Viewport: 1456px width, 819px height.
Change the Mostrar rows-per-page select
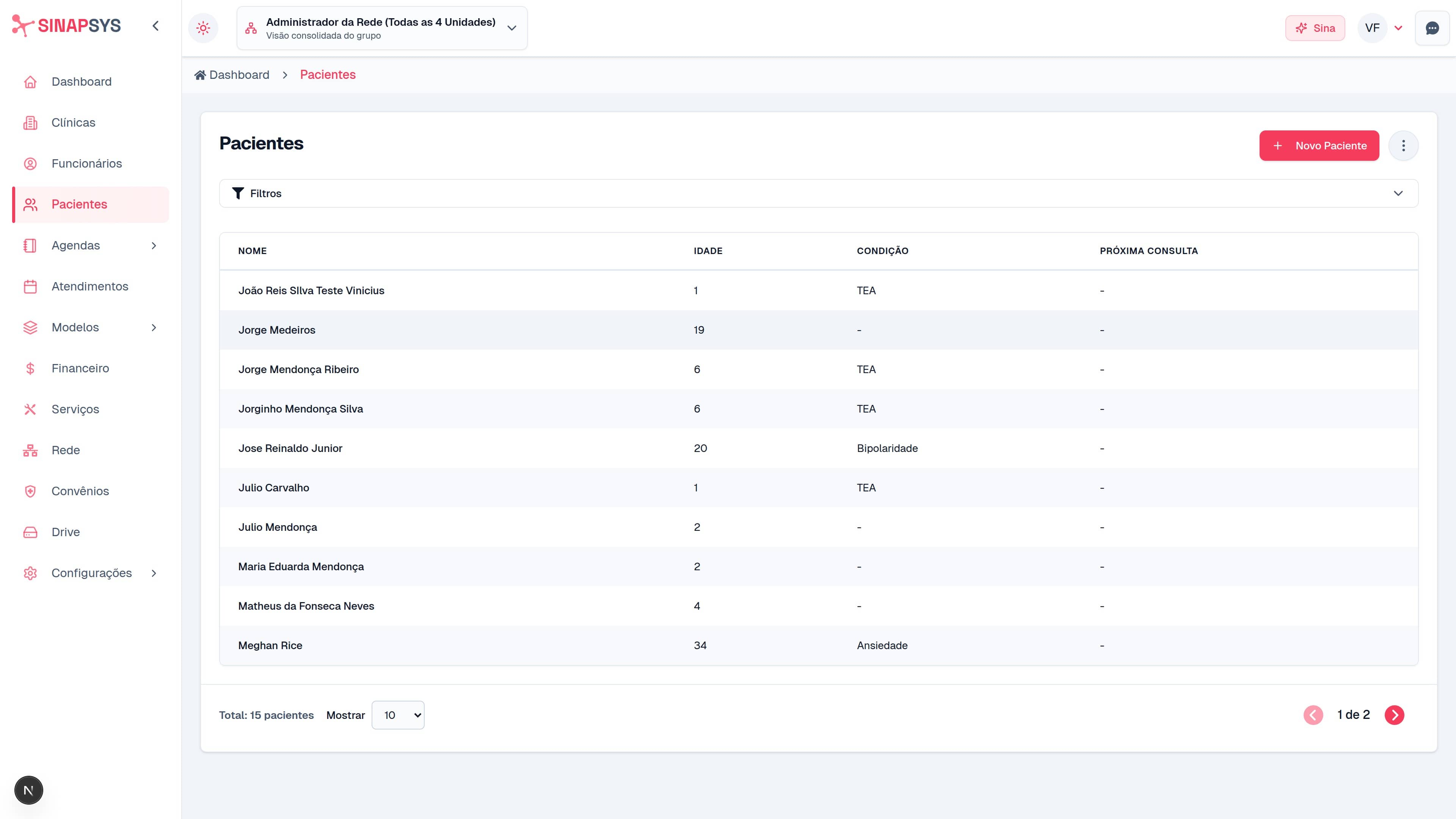tap(398, 715)
